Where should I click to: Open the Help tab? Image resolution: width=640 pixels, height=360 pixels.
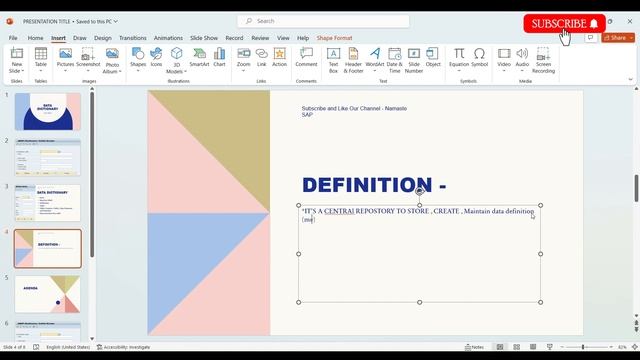(x=303, y=38)
